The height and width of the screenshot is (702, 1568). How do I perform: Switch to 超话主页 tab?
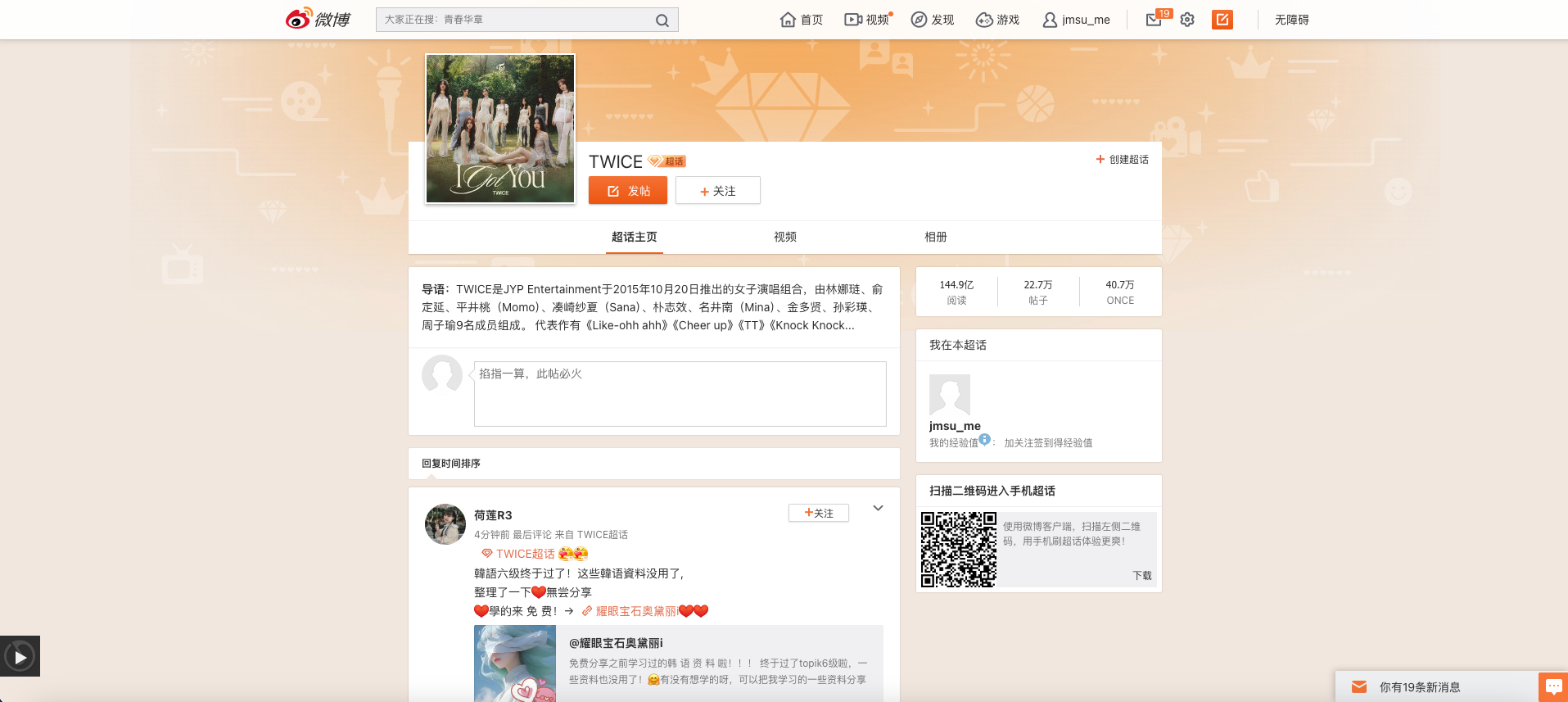pos(635,237)
